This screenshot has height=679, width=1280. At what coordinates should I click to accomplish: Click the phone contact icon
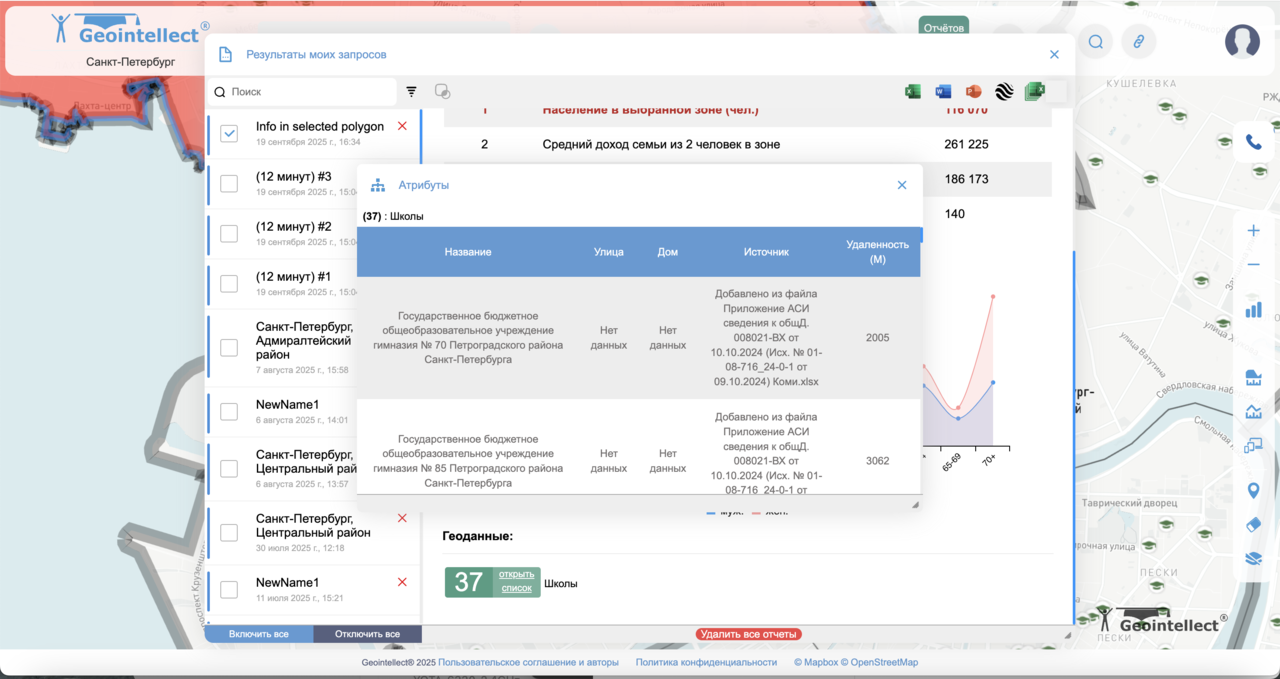(x=1253, y=142)
